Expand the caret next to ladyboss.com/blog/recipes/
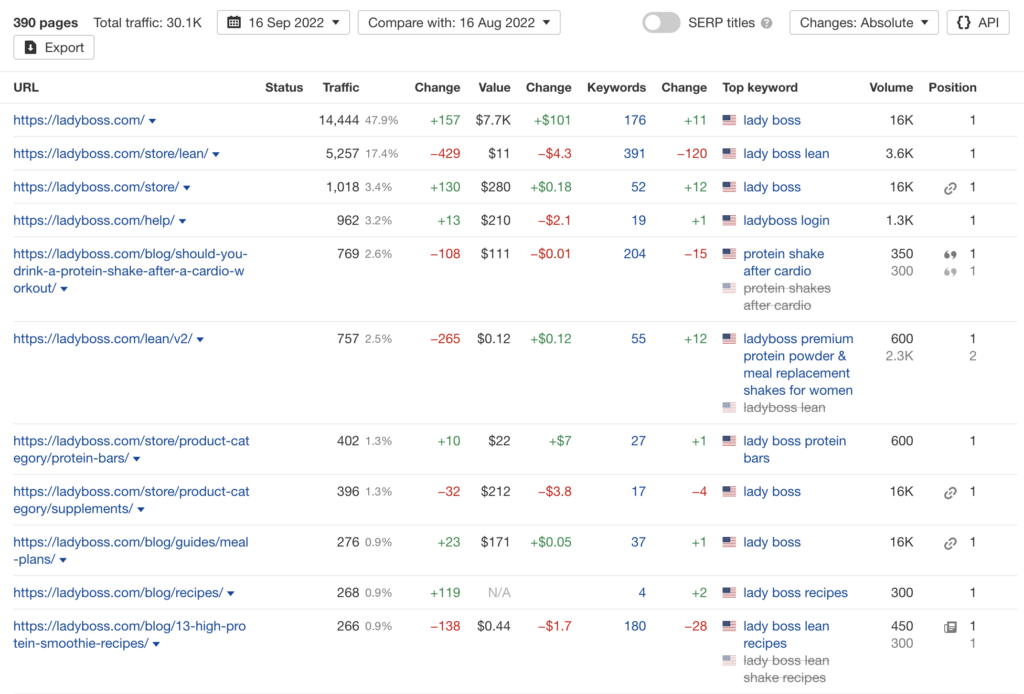Screen dimensions: 1024x694 pyautogui.click(x=231, y=593)
